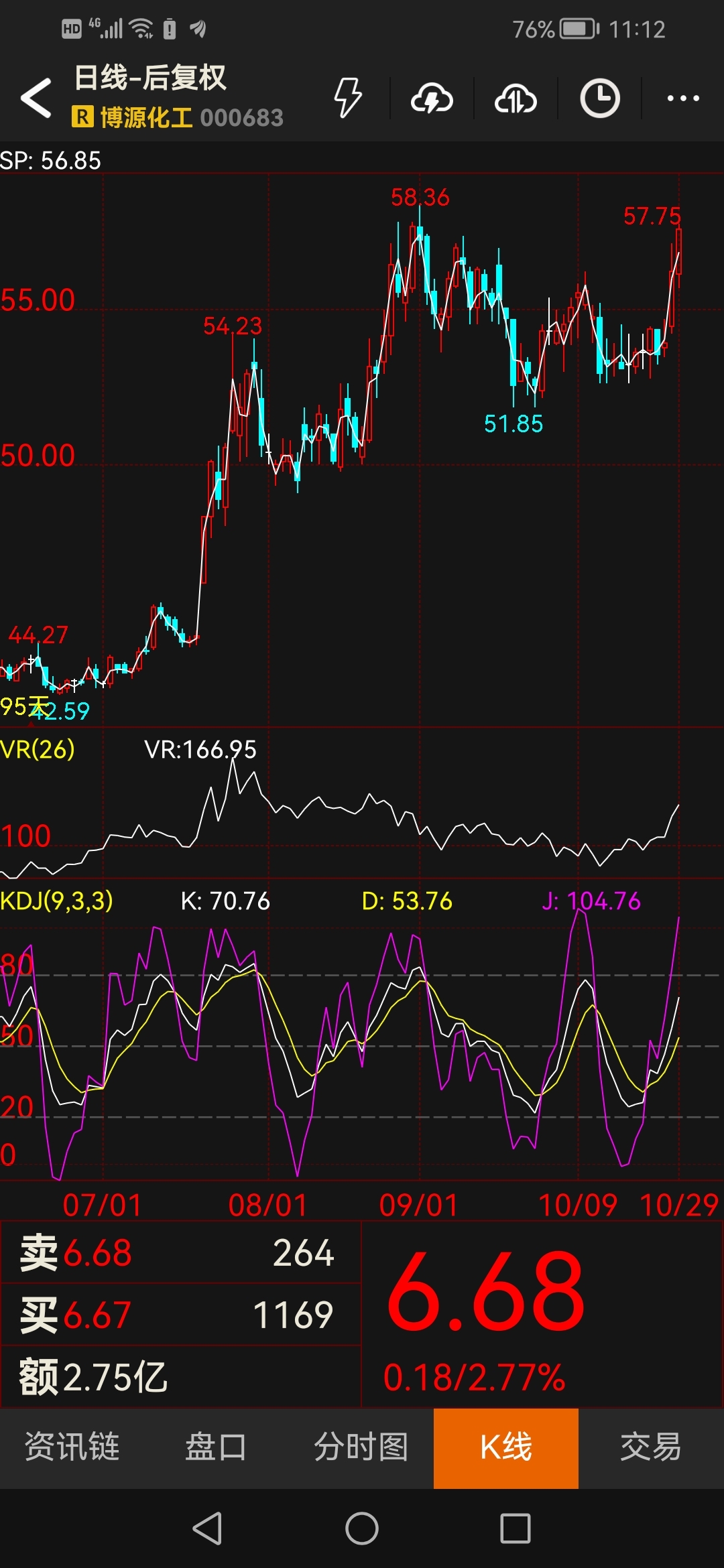This screenshot has width=724, height=1568.
Task: Tap the 卖 6.68 sell quote row
Action: [x=181, y=1252]
